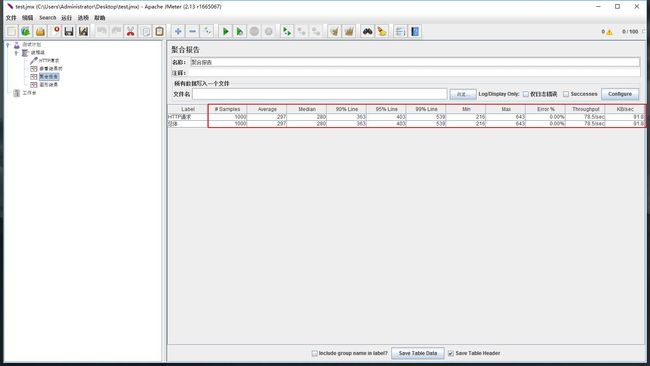This screenshot has height=366, width=650.
Task: Click the Redo arrow icon
Action: point(116,32)
